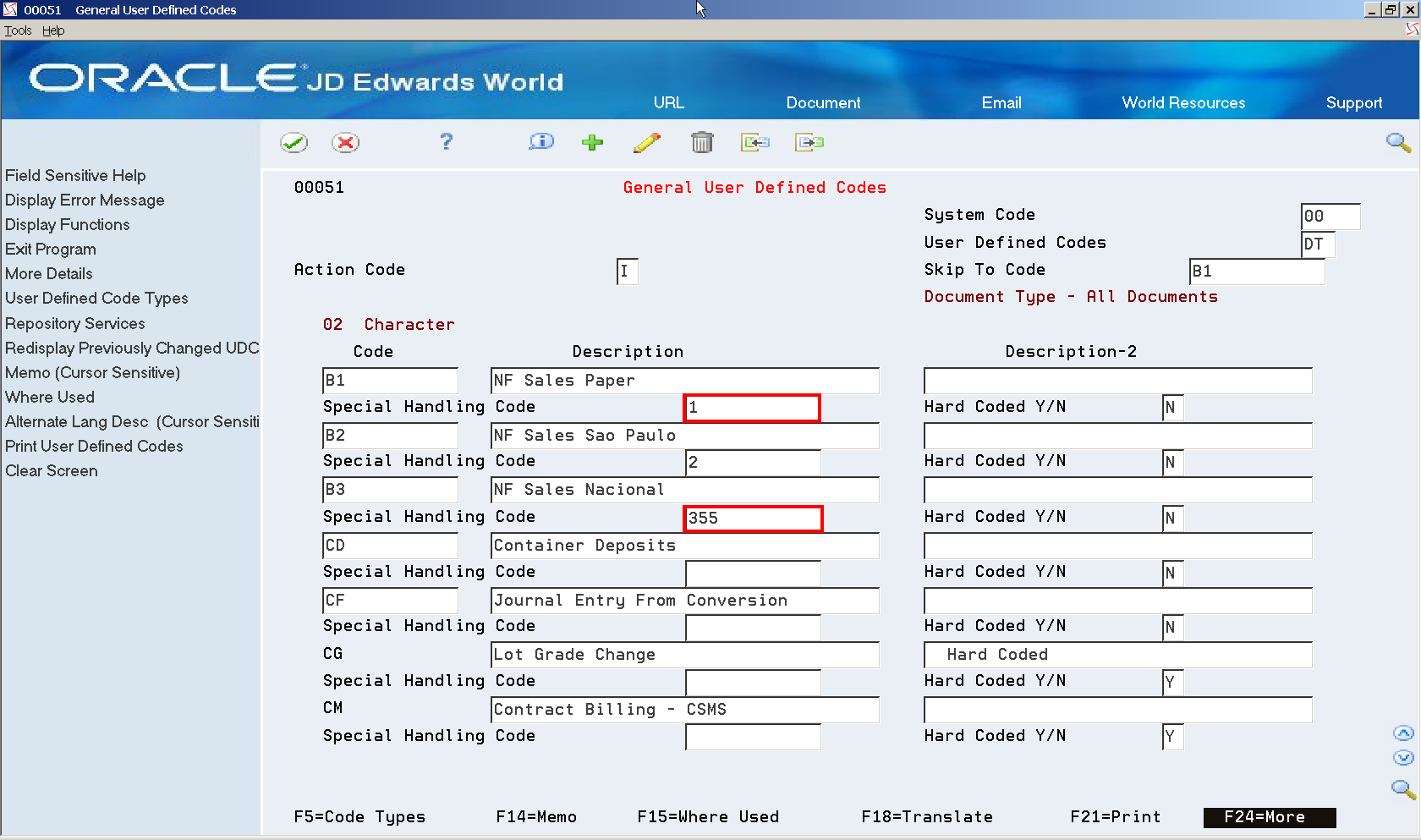Click the application icon in the title bar
Image resolution: width=1421 pixels, height=840 pixels.
(x=10, y=9)
